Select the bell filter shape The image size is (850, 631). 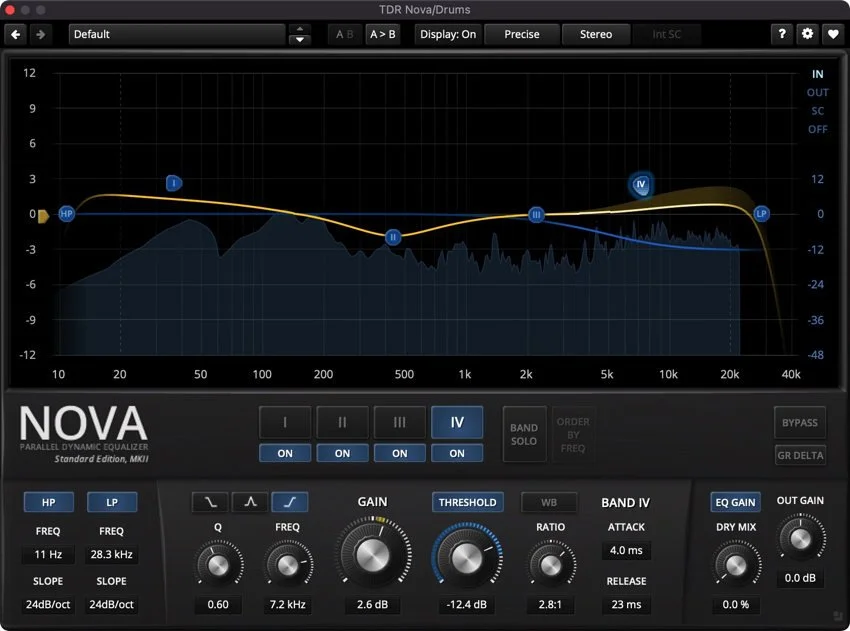250,502
